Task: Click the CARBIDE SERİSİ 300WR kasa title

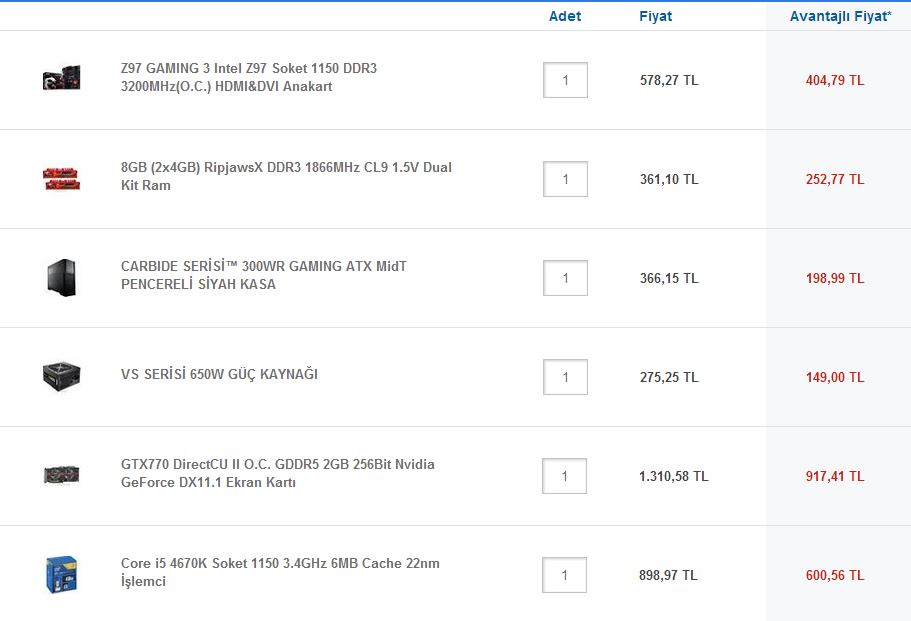Action: (x=263, y=275)
